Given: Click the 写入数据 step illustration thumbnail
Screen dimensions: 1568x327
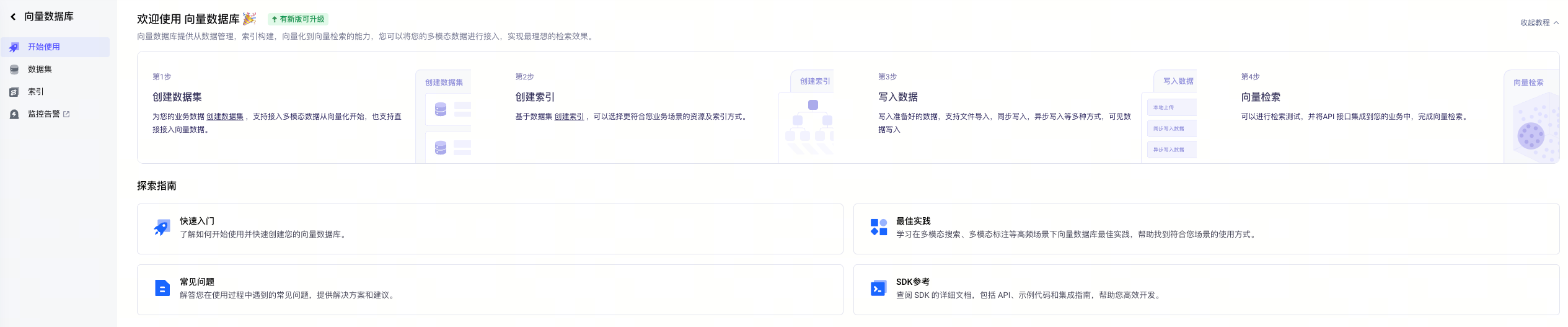Looking at the screenshot, I should pos(1169,117).
